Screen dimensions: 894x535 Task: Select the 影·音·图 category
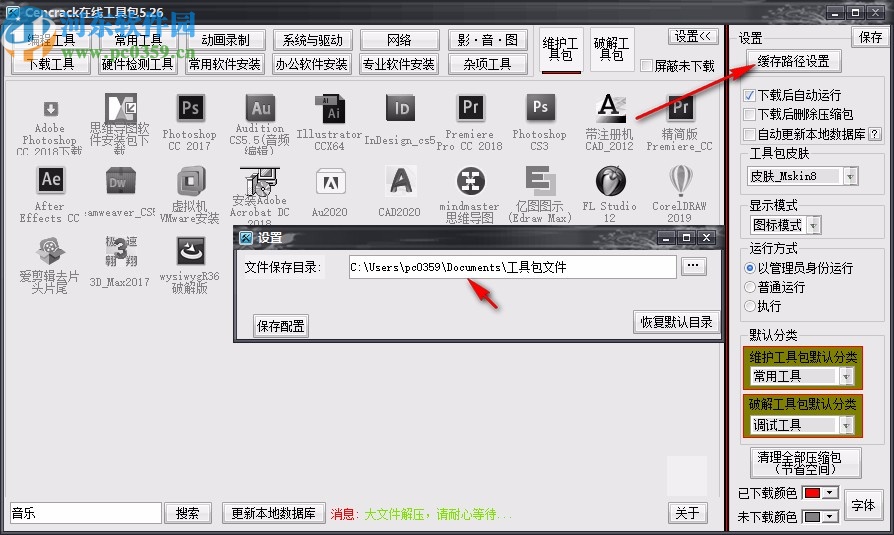coord(487,40)
